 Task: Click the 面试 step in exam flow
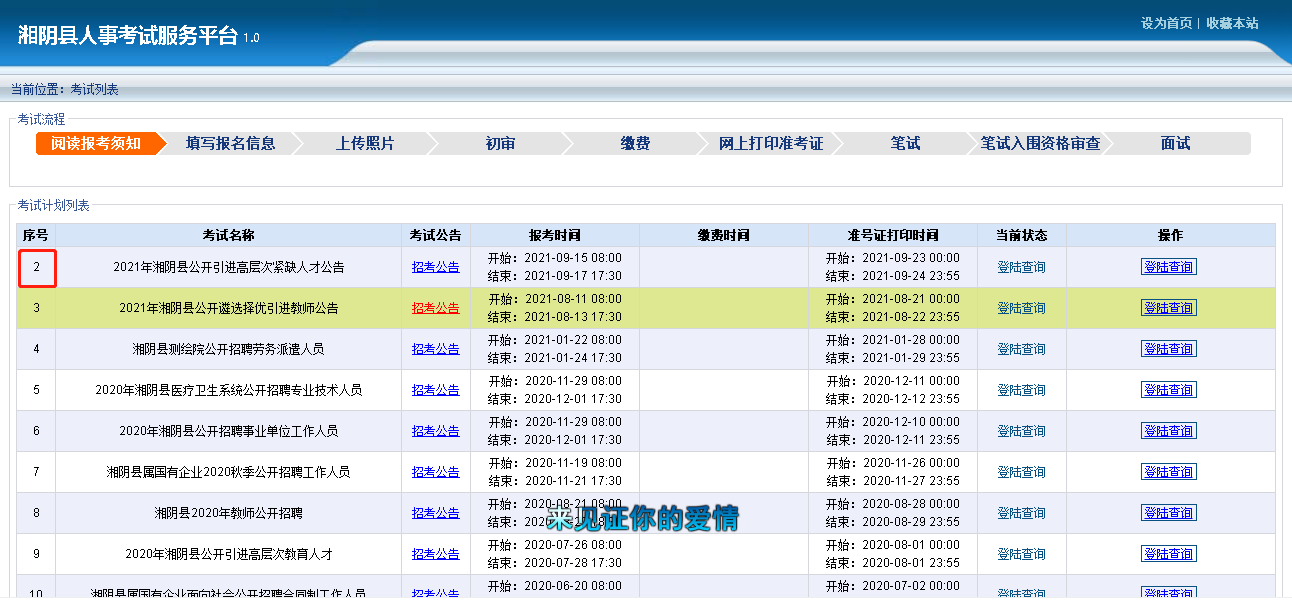[x=1175, y=144]
